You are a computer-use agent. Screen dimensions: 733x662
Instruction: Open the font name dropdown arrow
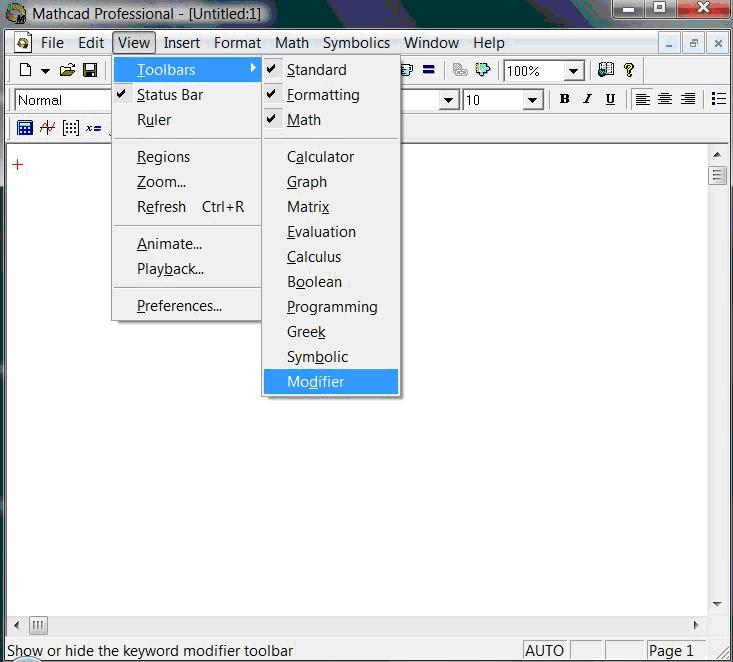448,100
